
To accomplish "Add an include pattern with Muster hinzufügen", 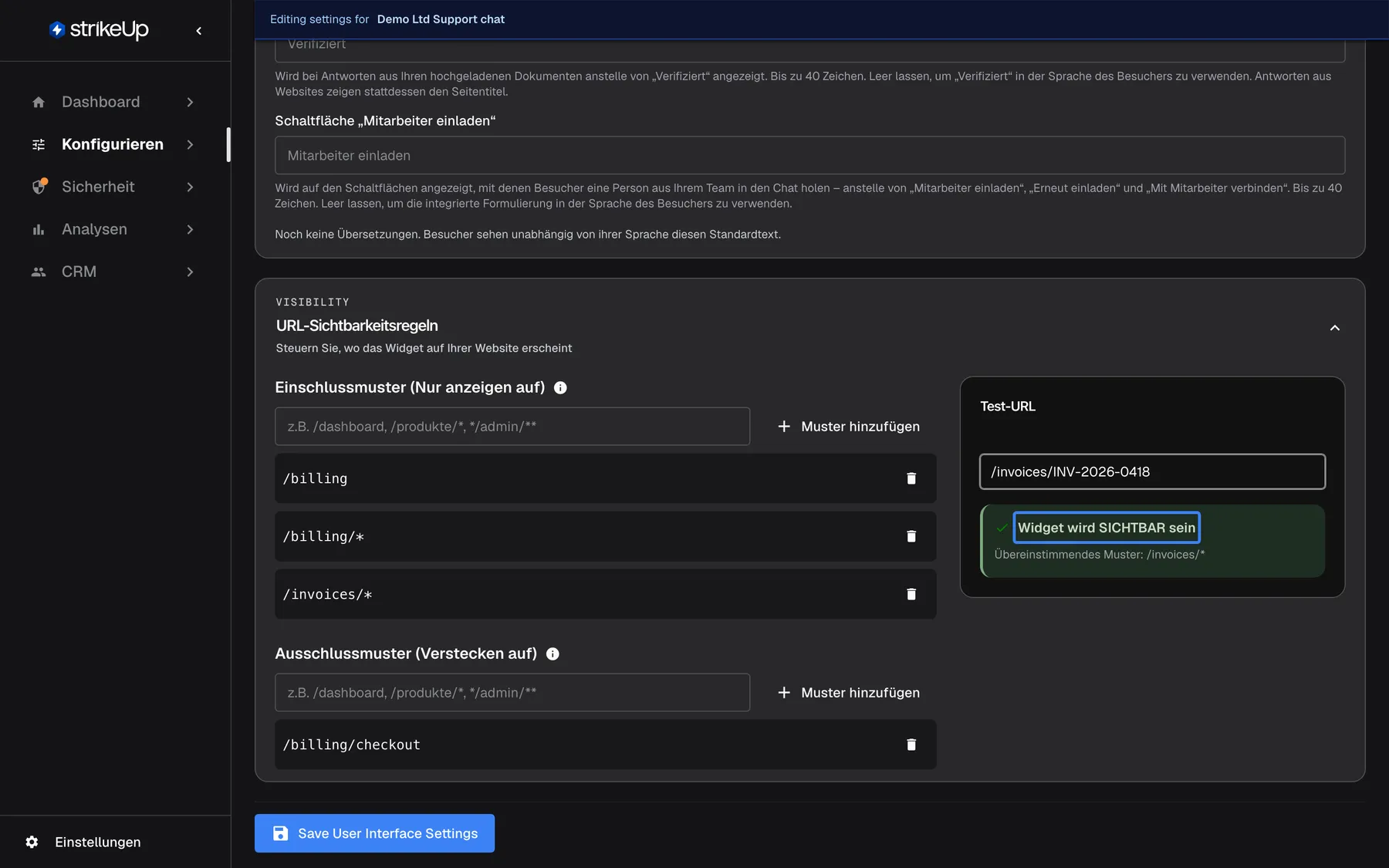I will click(x=849, y=427).
